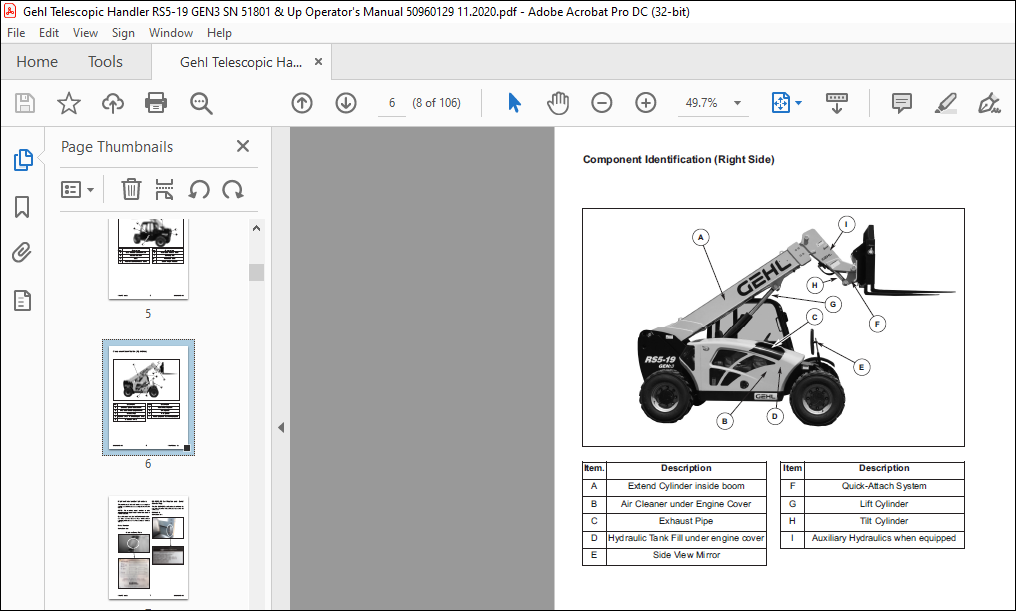1016x611 pixels.
Task: Click the thumbnail panel scrollbar thumb
Action: pos(257,272)
